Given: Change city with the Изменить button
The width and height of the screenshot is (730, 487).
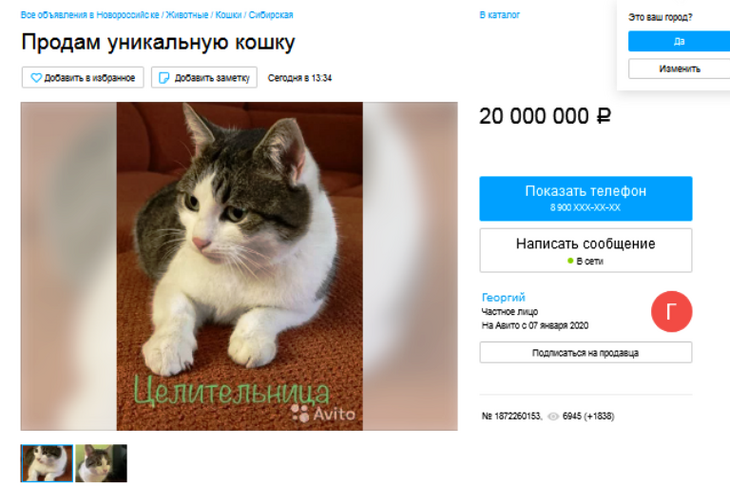Looking at the screenshot, I should coord(679,69).
